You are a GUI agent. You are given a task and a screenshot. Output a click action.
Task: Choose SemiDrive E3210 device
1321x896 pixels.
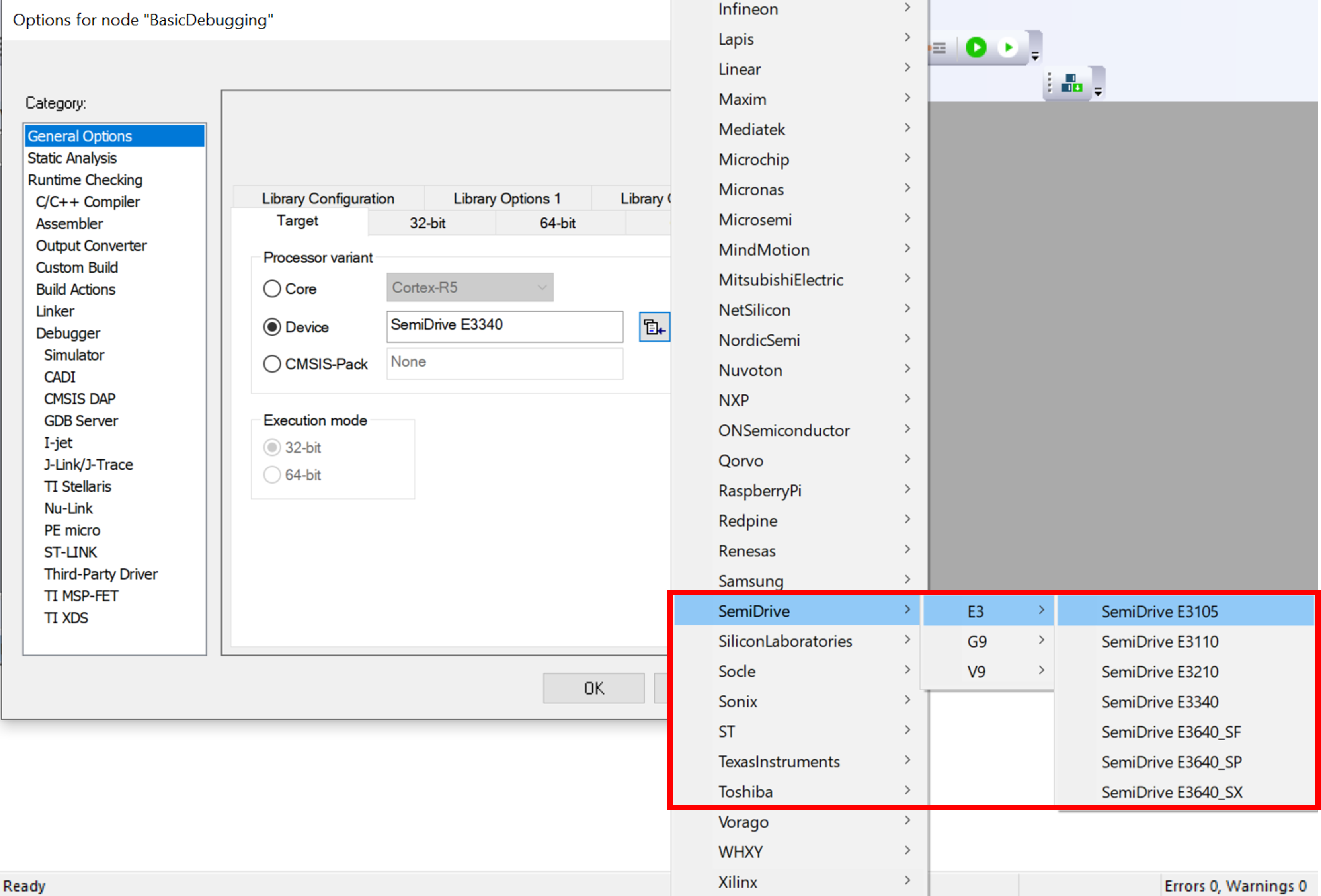coord(1186,672)
